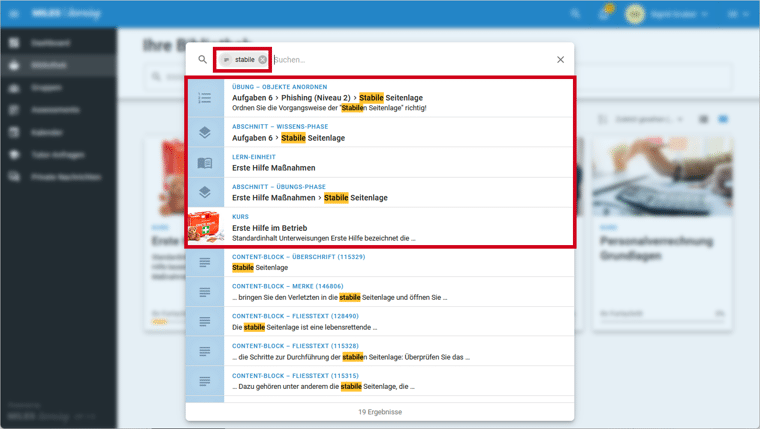Screen dimensions: 760x429
Task: Click layers icon of Wissens-Phase result
Action: [x=204, y=133]
